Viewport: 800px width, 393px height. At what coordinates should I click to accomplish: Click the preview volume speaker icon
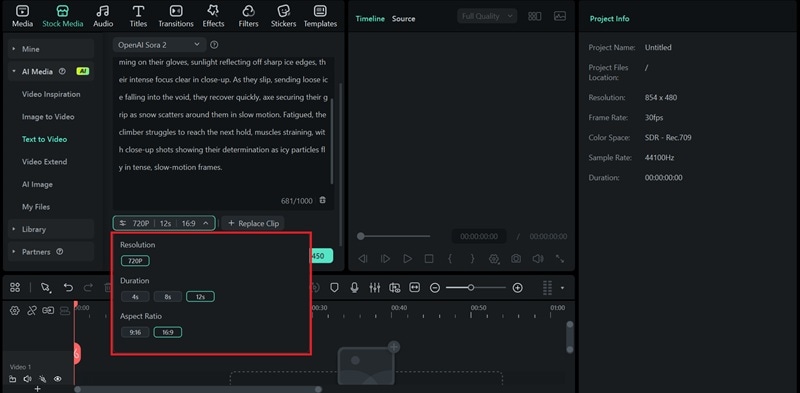pos(538,259)
